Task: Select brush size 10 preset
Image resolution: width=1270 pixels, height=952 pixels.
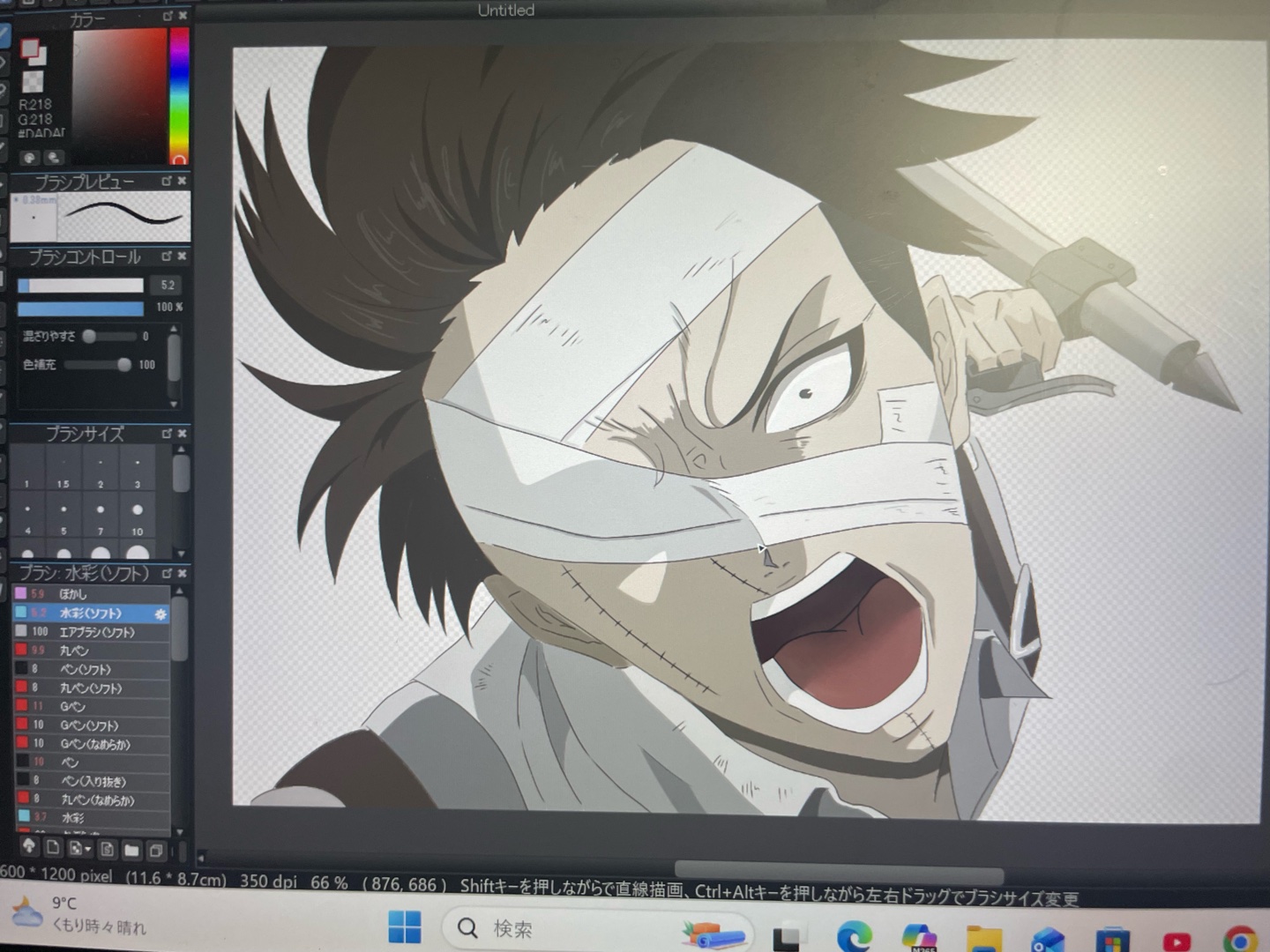Action: (x=138, y=511)
